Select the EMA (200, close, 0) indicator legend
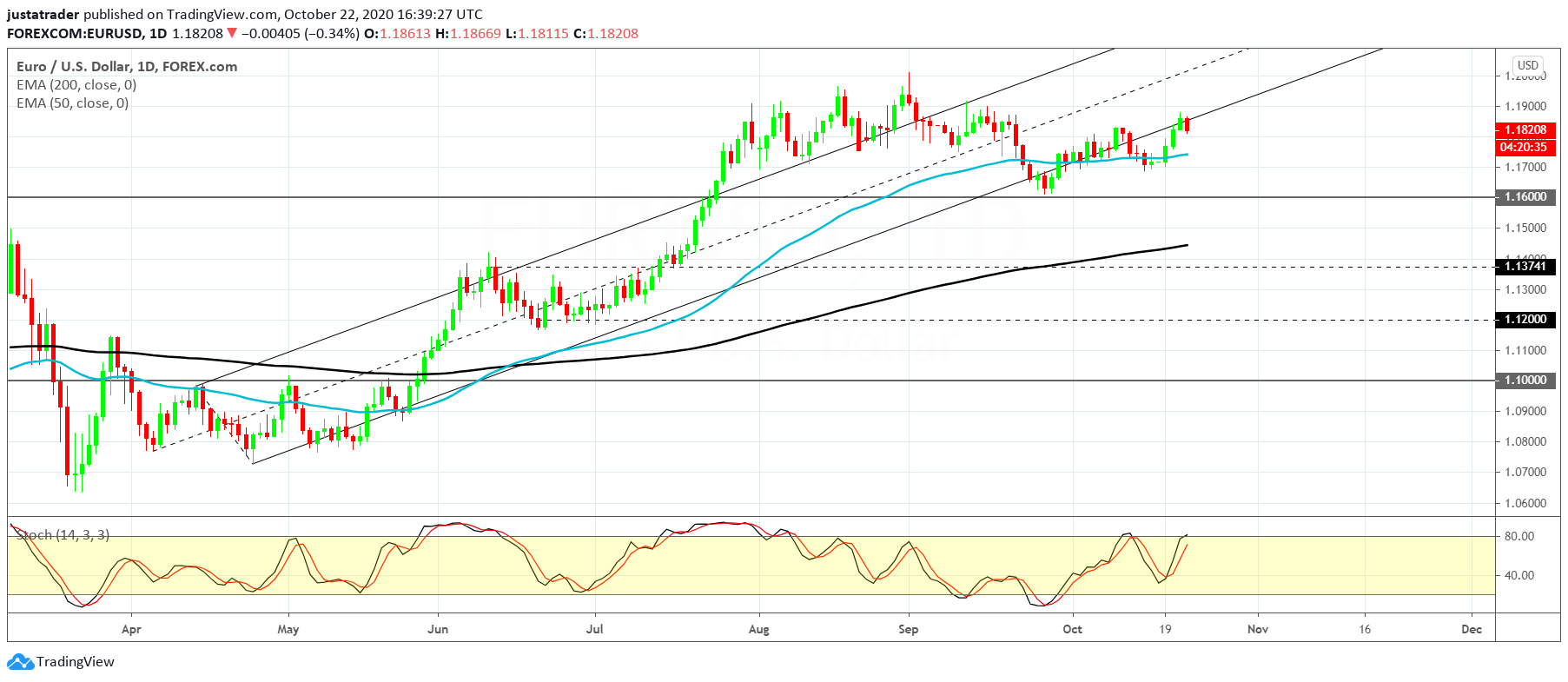Image resolution: width=1568 pixels, height=682 pixels. [76, 84]
